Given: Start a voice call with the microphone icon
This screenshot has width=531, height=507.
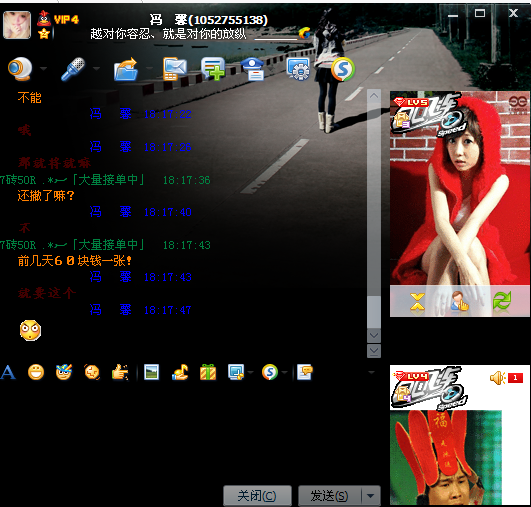Looking at the screenshot, I should pyautogui.click(x=73, y=69).
